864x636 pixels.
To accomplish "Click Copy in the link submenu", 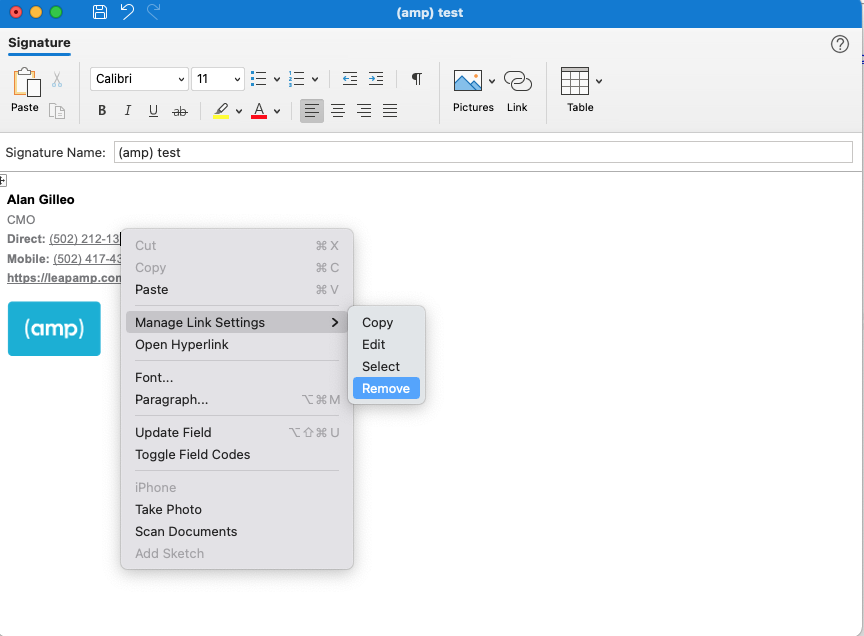I will pos(386,322).
